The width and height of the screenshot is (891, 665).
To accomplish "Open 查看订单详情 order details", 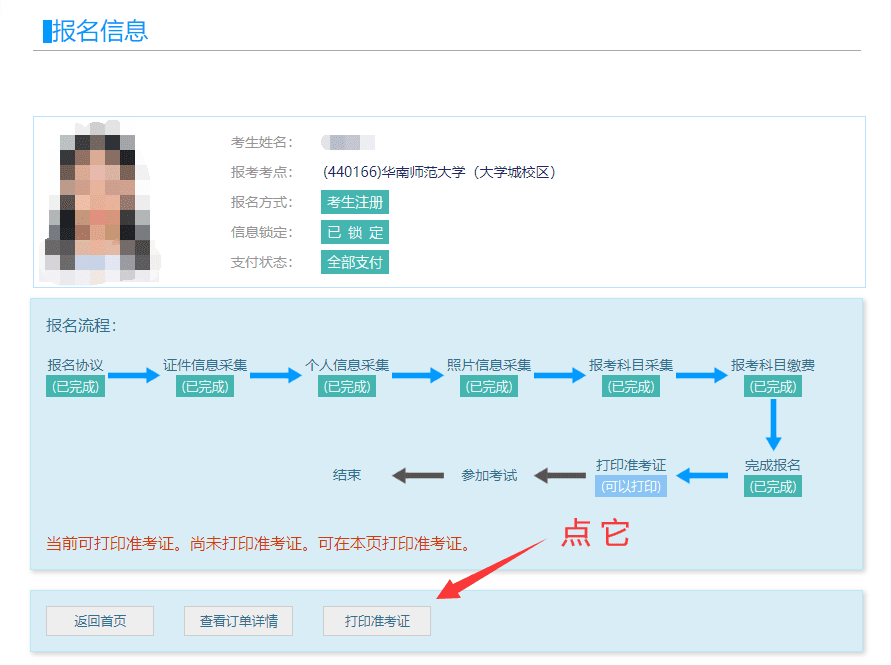I will [x=238, y=620].
